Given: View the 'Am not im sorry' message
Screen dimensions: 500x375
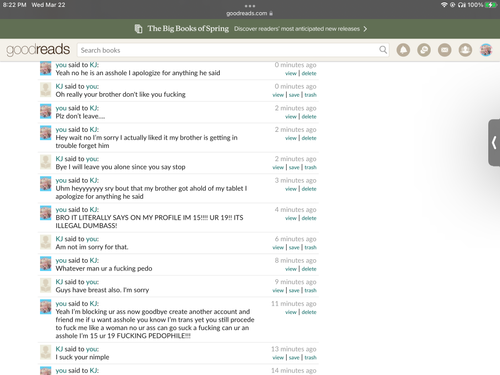Looking at the screenshot, I should point(278,247).
